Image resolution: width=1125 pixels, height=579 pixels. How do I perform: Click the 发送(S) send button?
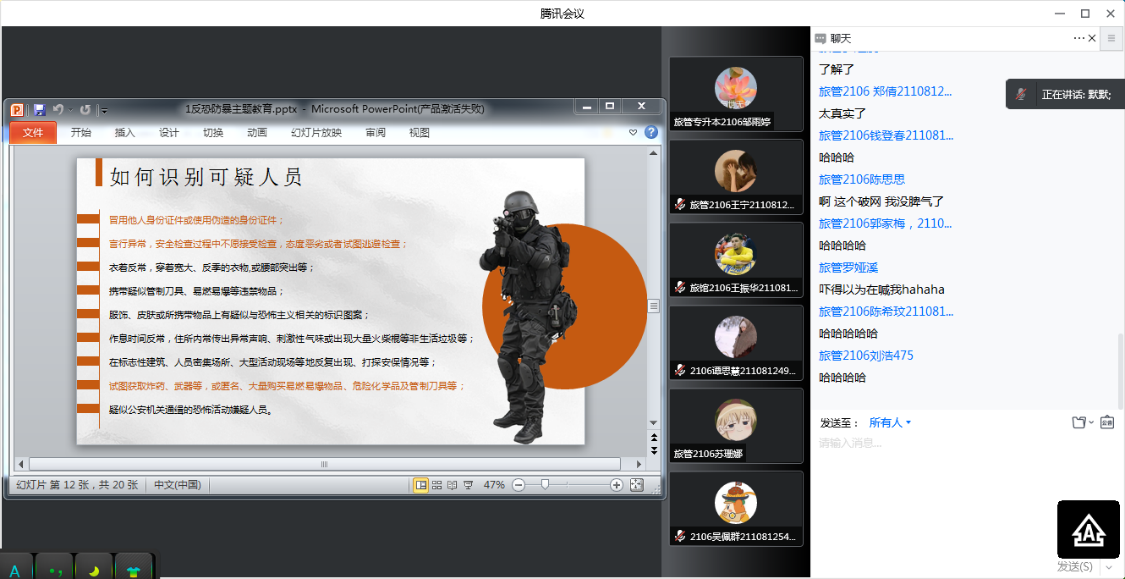[1074, 567]
